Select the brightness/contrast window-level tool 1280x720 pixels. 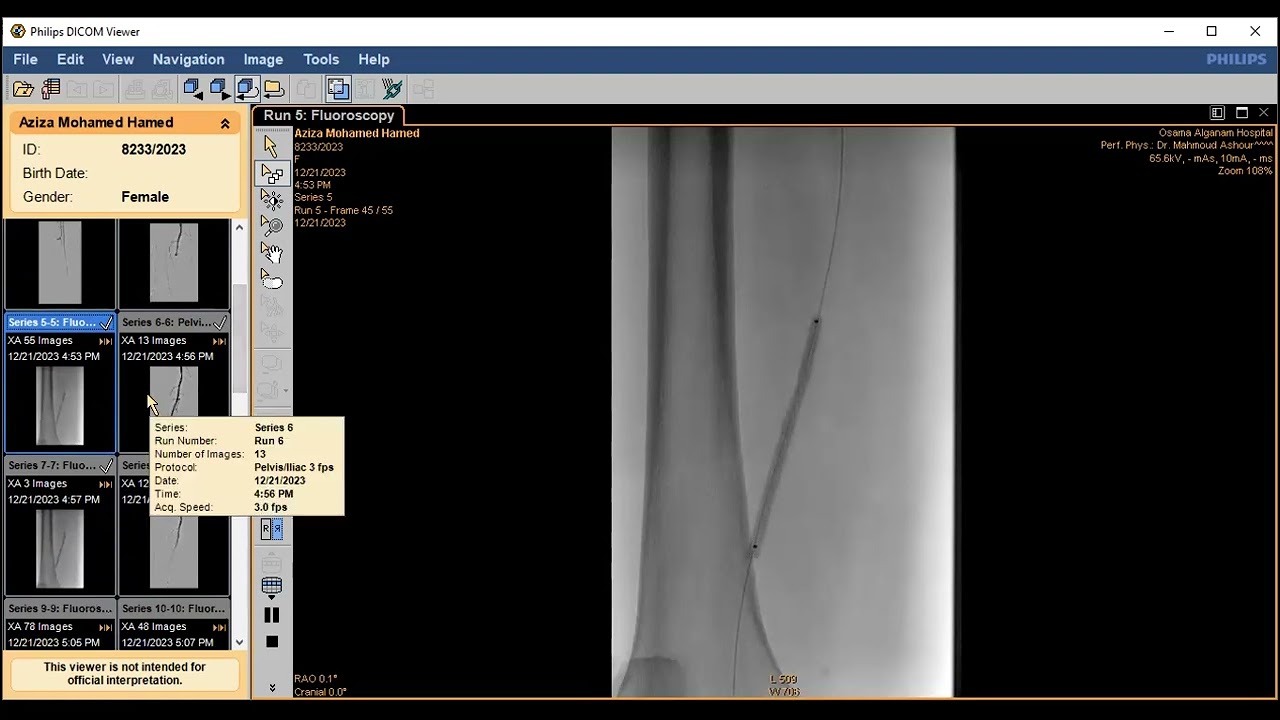[x=271, y=199]
